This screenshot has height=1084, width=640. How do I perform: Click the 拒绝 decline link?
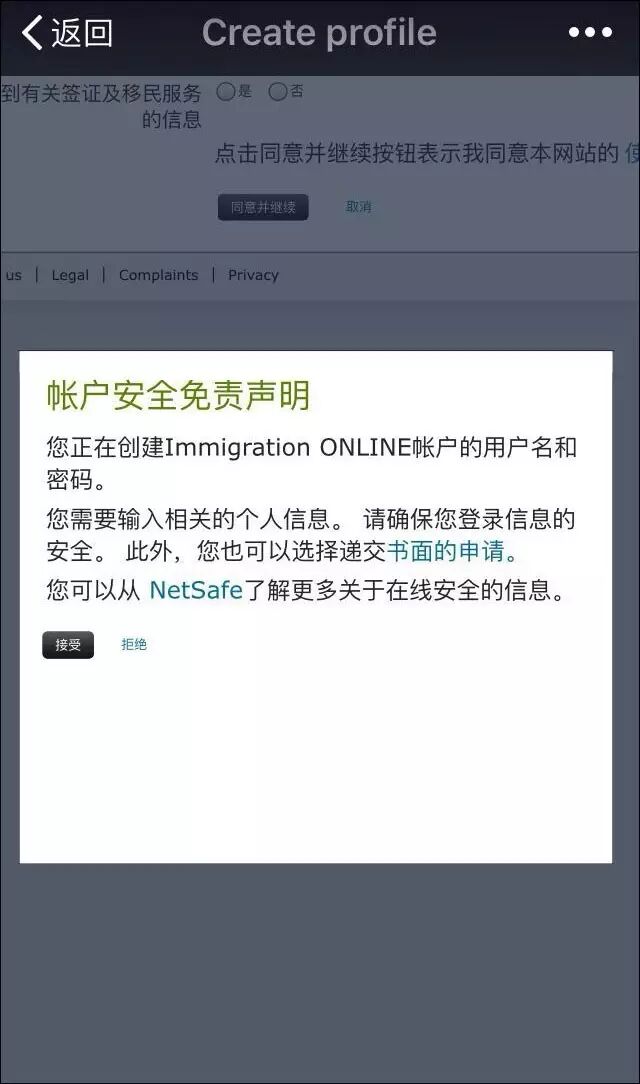click(x=133, y=644)
